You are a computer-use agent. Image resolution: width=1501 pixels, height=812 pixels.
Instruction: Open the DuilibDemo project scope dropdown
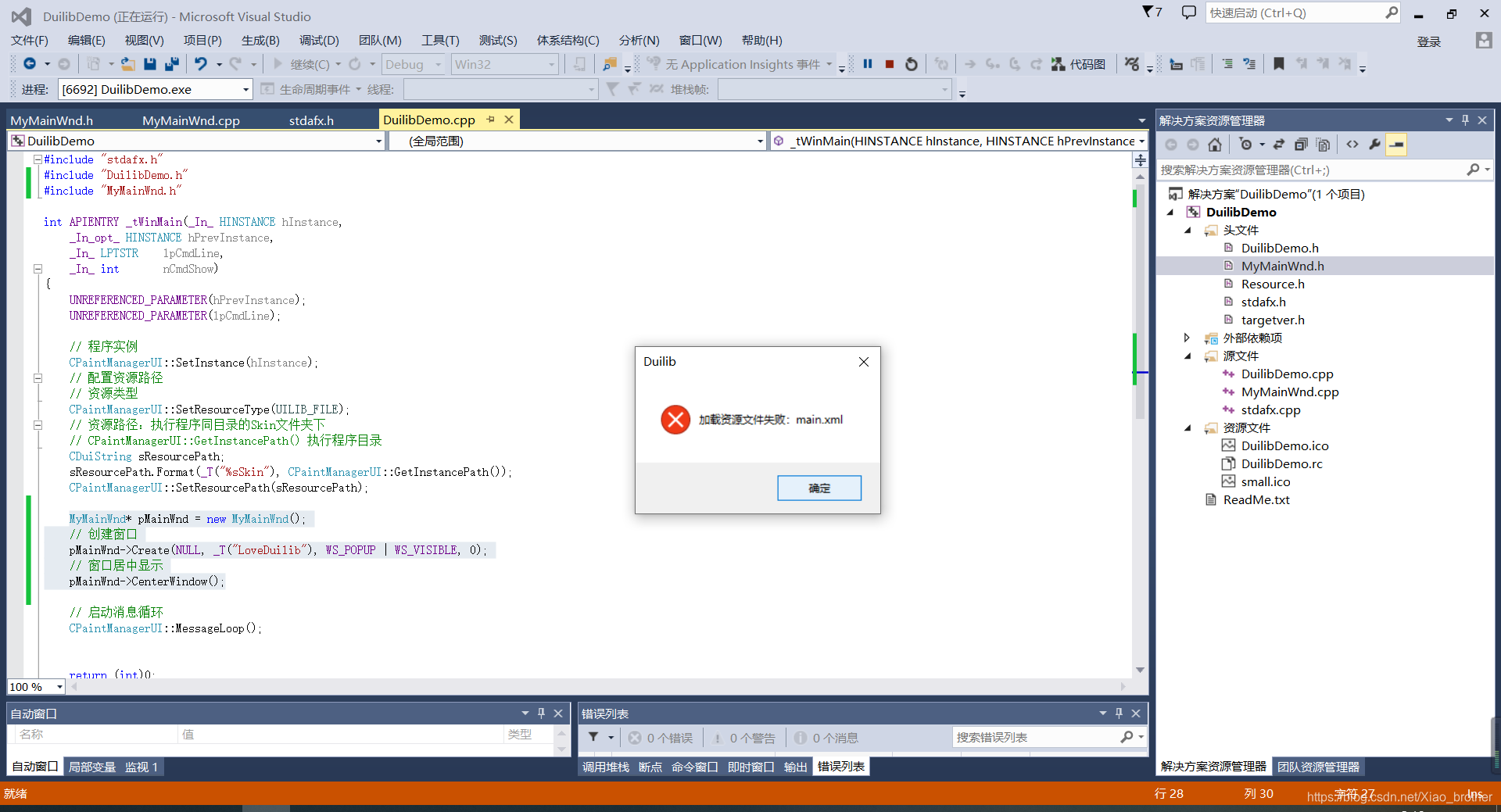[196, 141]
